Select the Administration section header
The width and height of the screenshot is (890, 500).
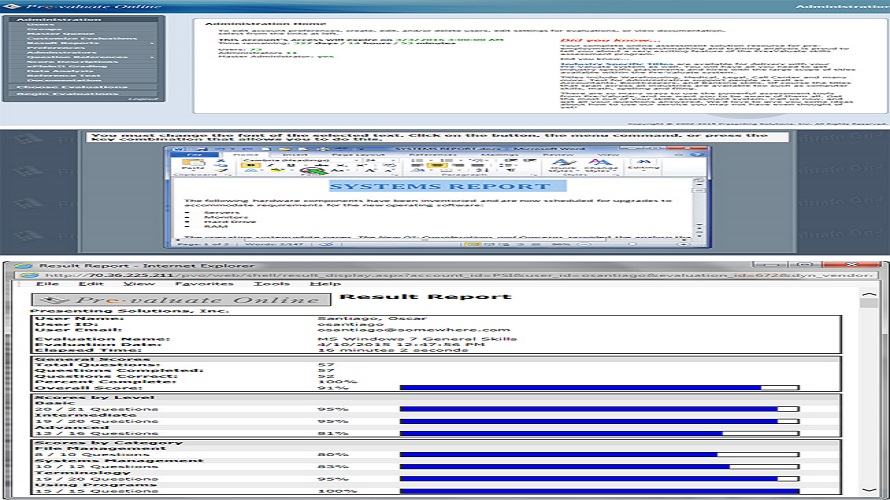click(83, 19)
